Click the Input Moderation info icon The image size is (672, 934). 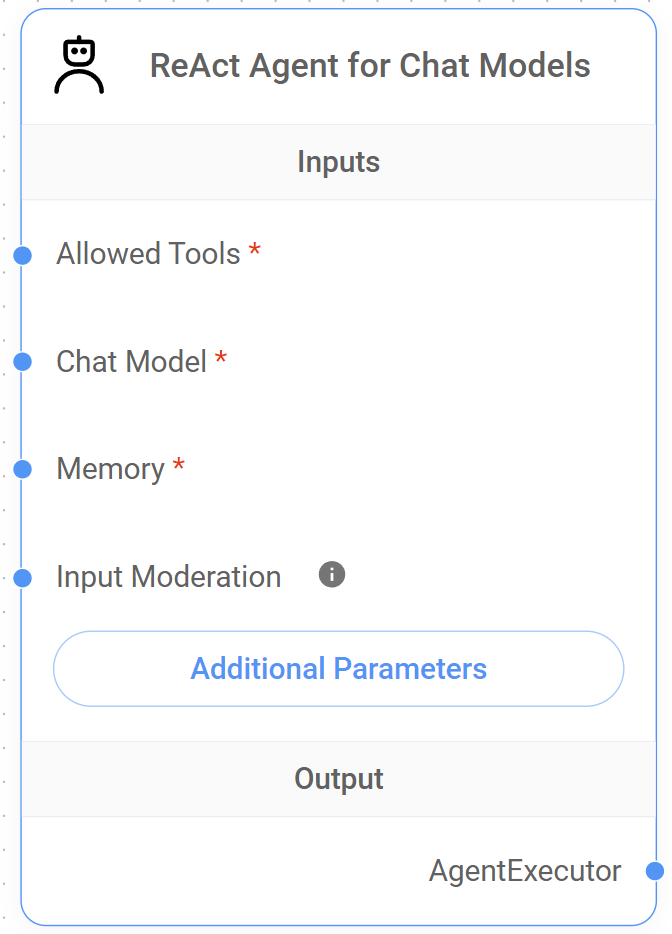click(331, 574)
